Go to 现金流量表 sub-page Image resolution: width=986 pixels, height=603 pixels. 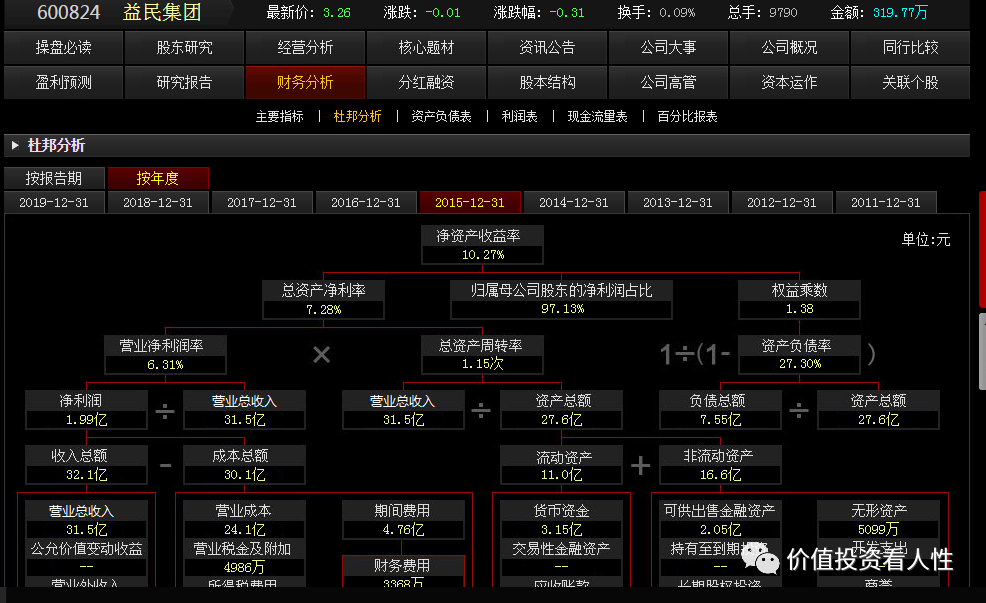(597, 116)
